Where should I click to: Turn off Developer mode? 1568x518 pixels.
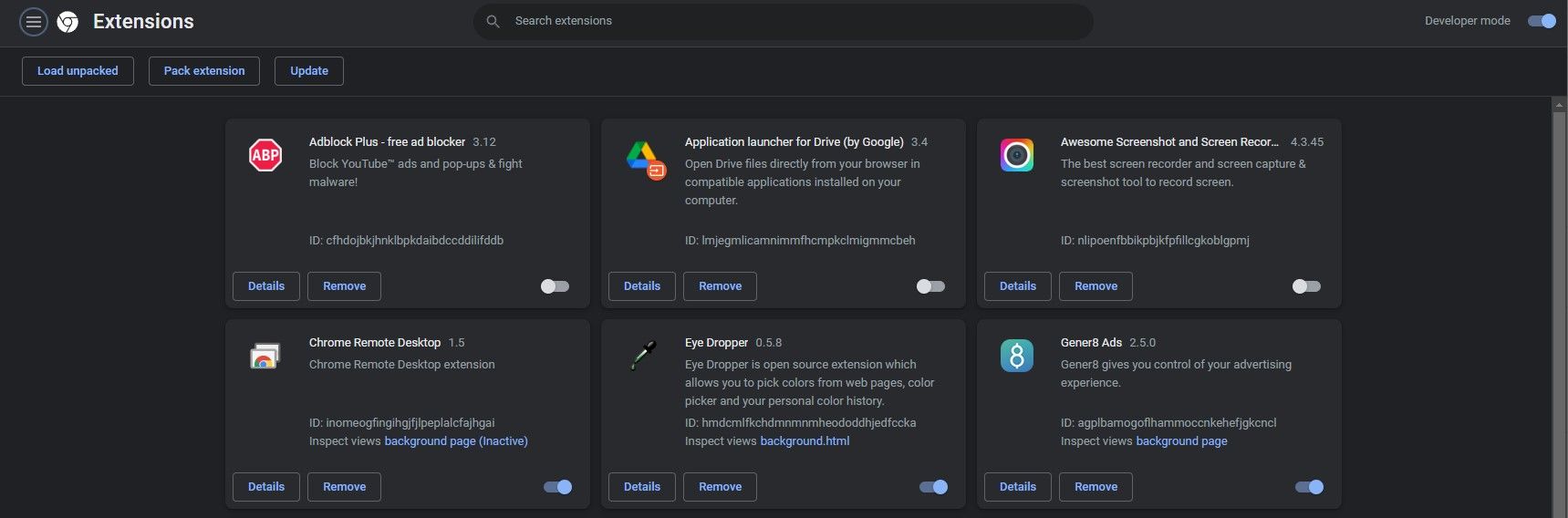click(x=1542, y=21)
